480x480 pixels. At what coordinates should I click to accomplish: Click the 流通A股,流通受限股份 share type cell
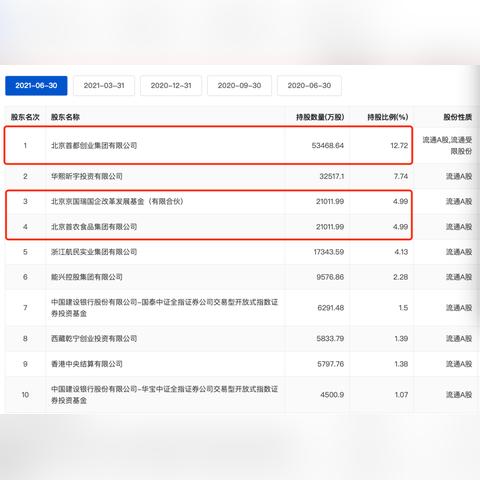click(447, 146)
